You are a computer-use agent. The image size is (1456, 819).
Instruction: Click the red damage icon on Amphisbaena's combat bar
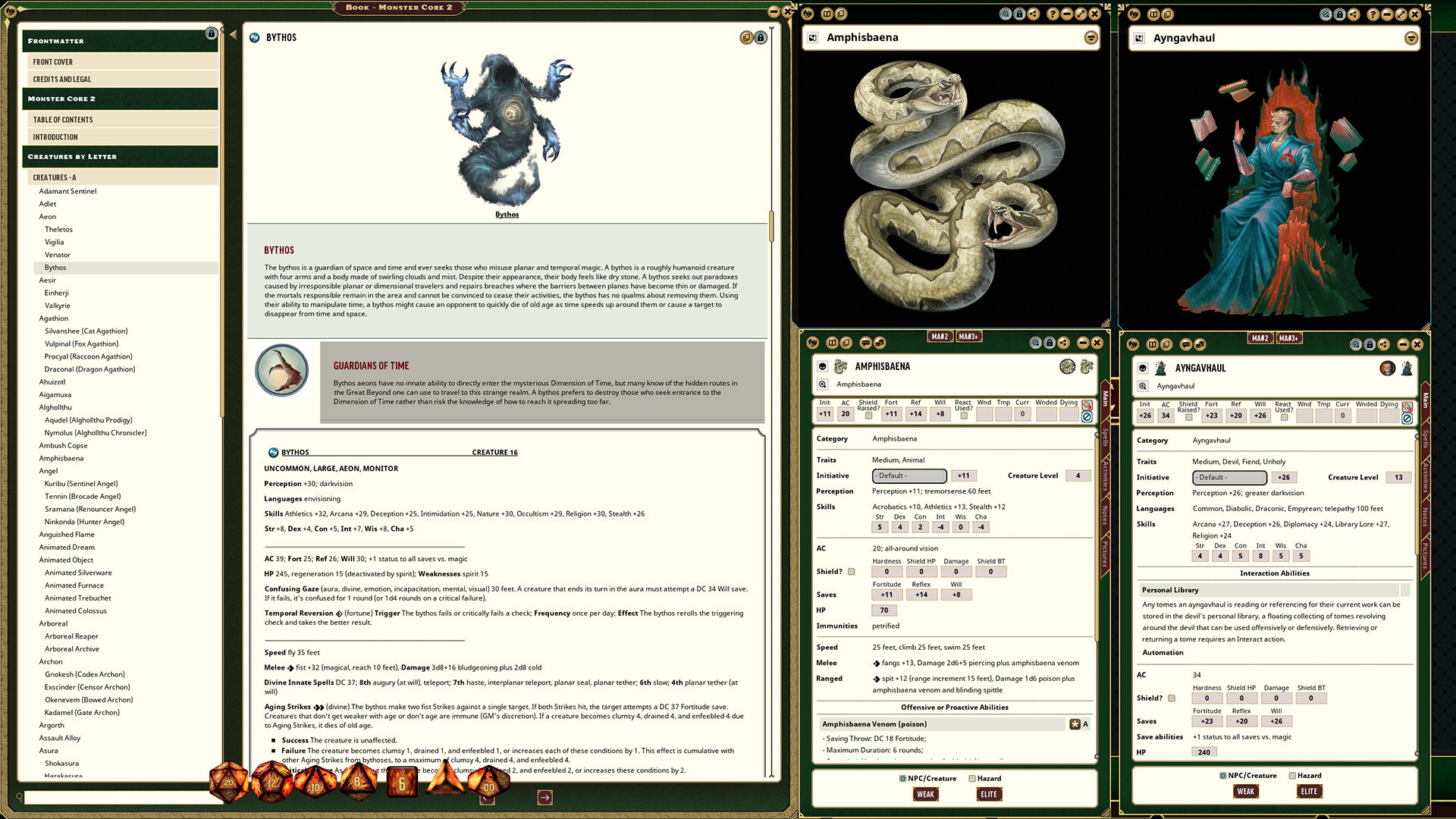pyautogui.click(x=1087, y=405)
